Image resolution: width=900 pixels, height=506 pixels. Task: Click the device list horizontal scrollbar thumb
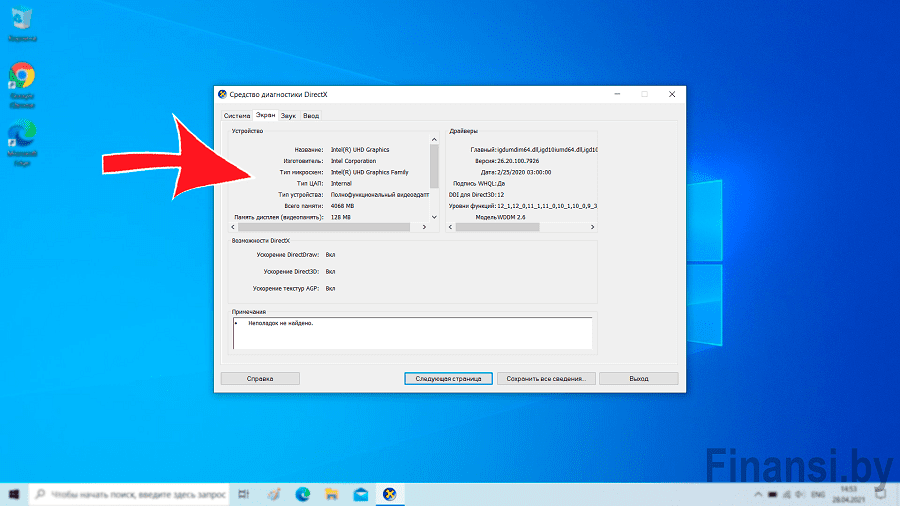(x=324, y=227)
